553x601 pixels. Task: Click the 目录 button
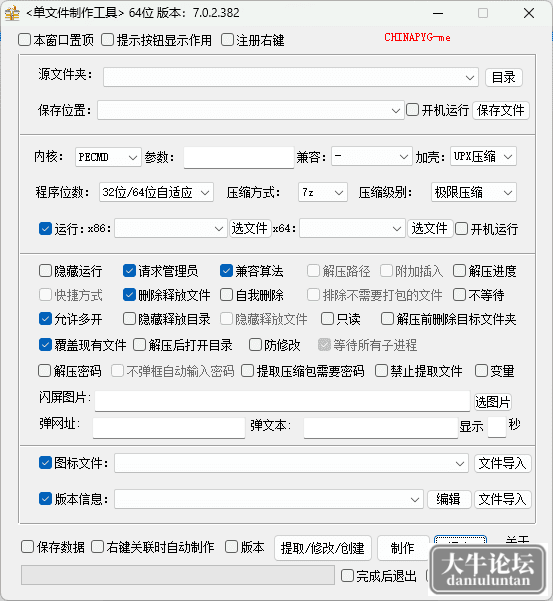point(504,77)
